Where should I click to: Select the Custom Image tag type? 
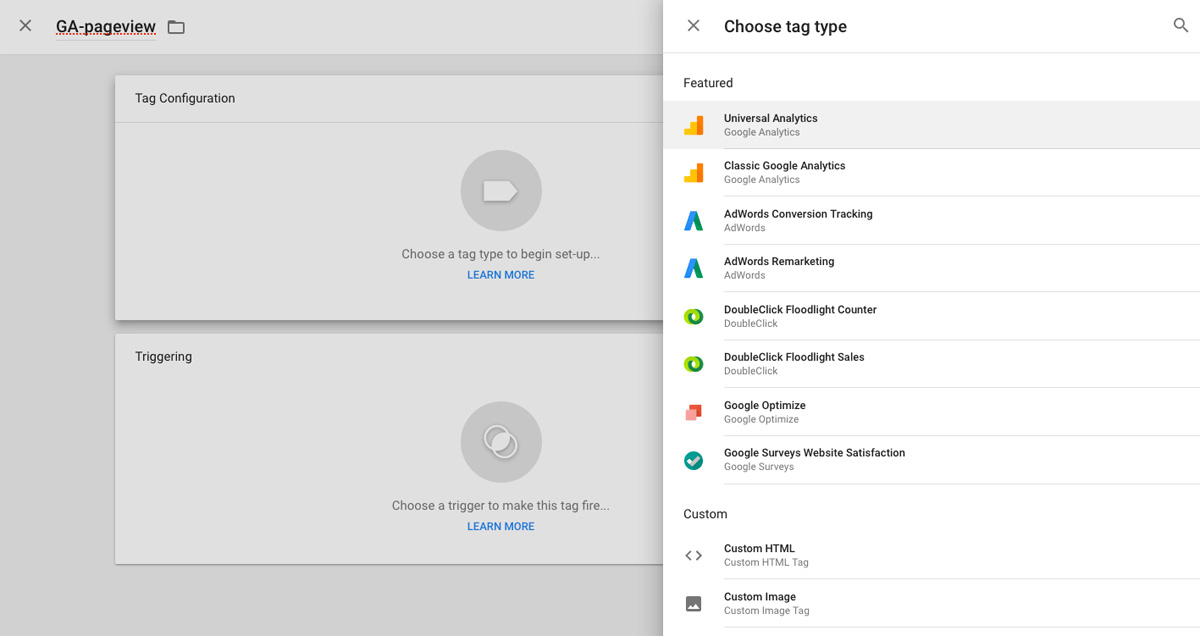(x=931, y=603)
